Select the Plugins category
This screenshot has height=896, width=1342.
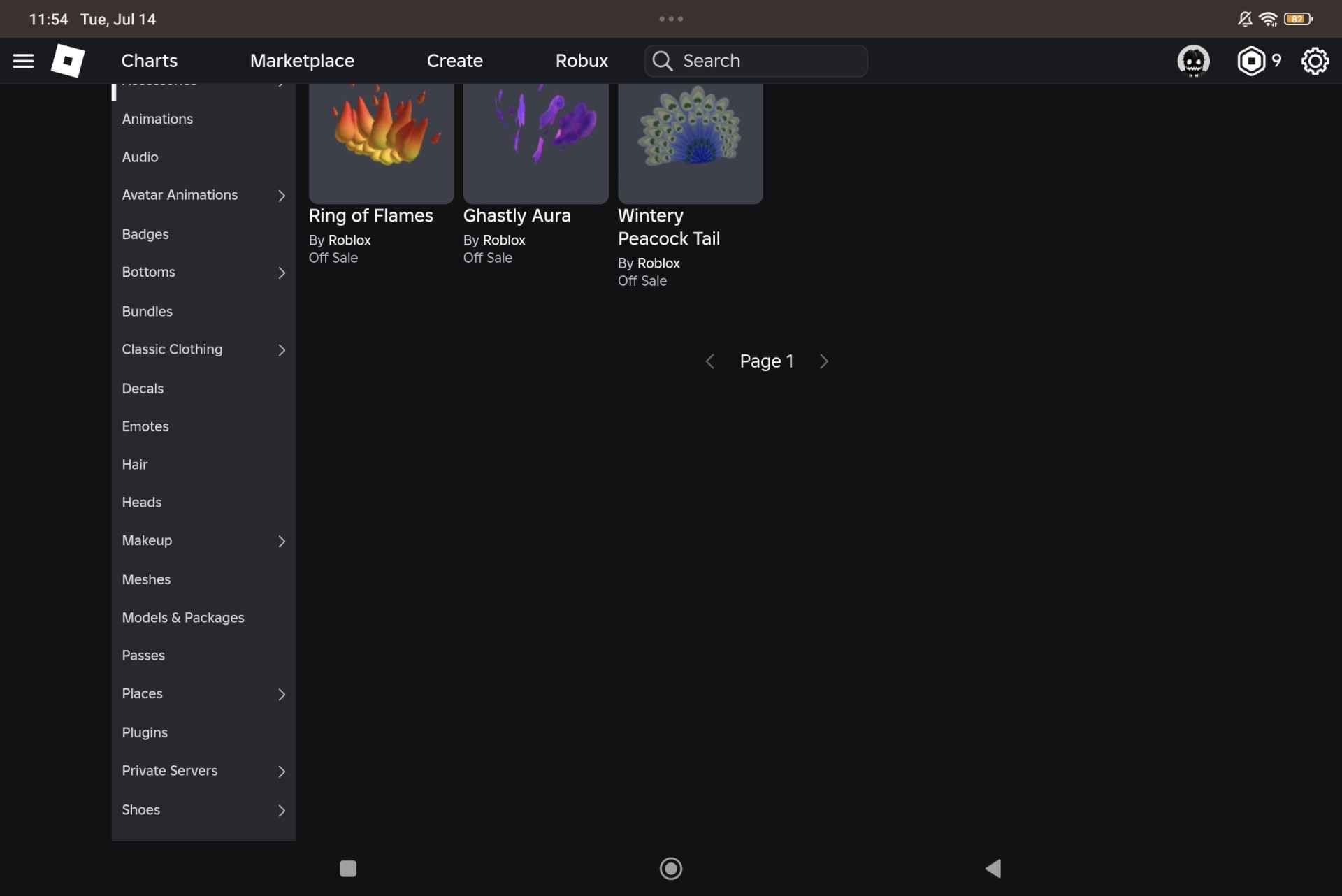145,732
